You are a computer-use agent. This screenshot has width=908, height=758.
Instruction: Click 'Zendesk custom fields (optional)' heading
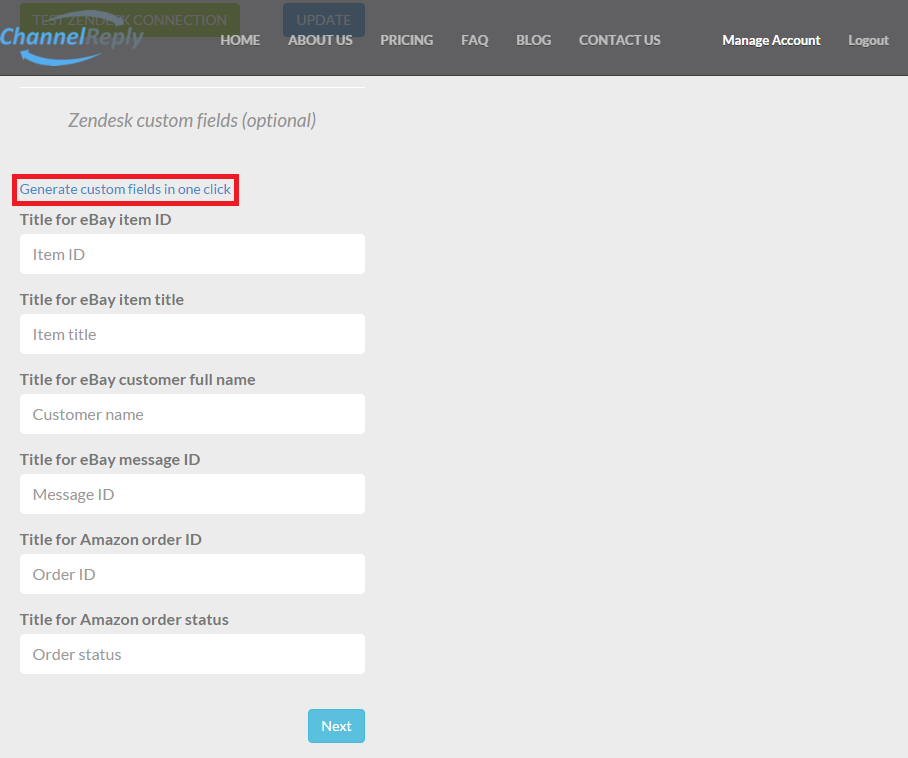(192, 120)
